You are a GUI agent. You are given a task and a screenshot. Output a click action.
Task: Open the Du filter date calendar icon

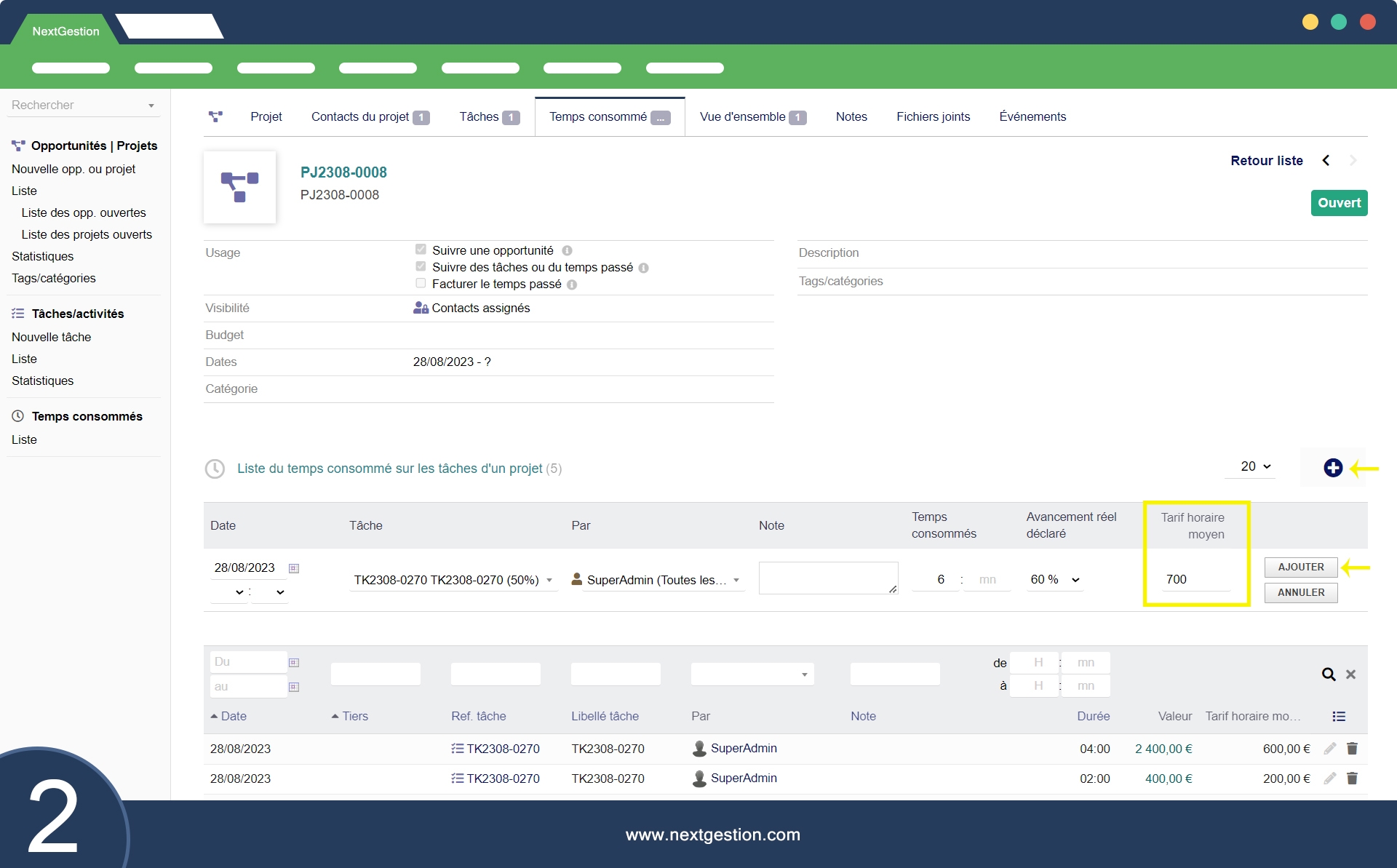[294, 662]
